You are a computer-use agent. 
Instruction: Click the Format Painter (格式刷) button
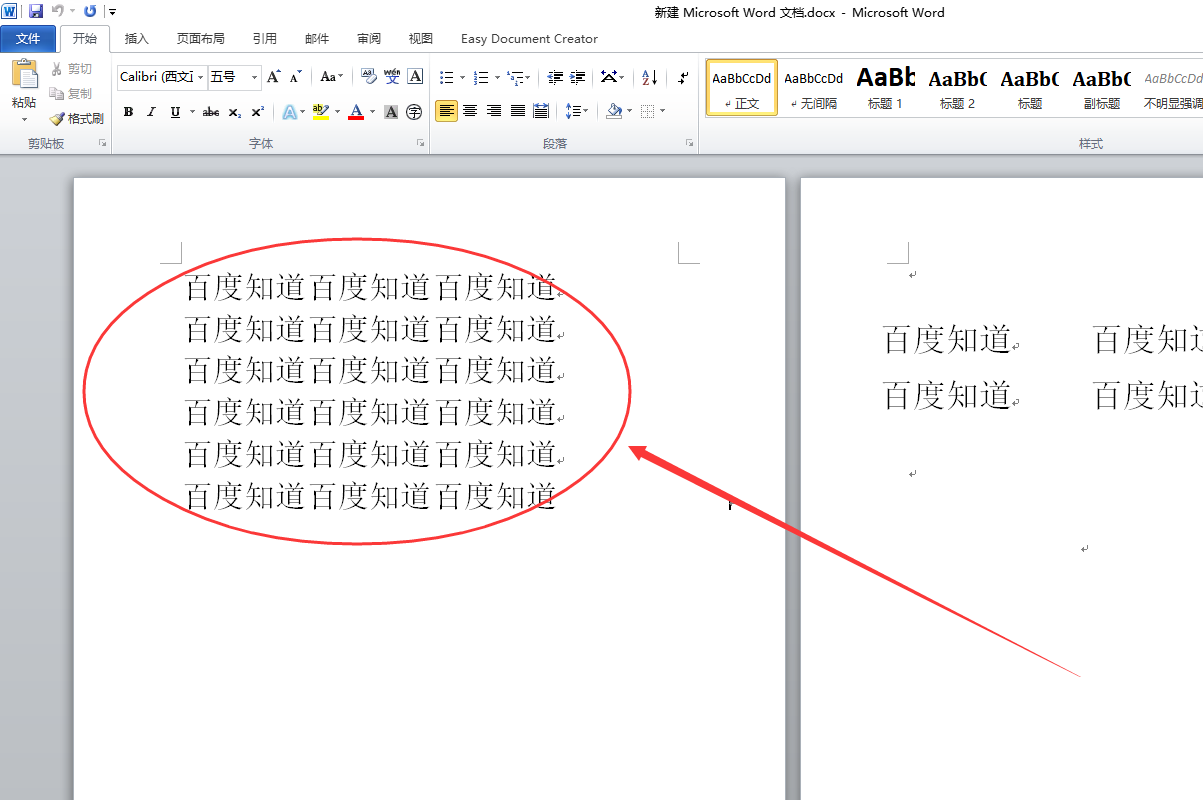pos(77,118)
